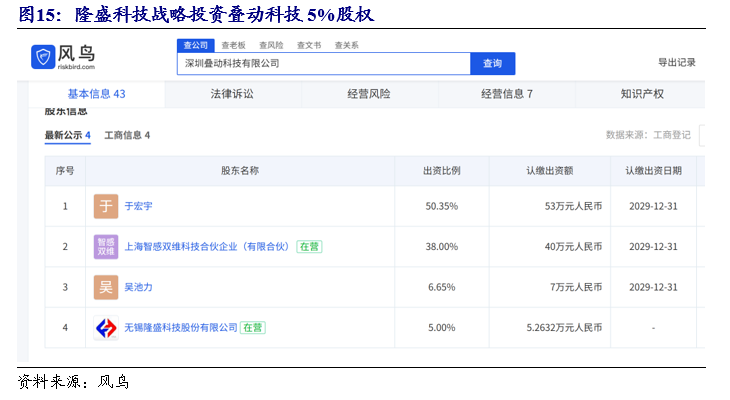Click 在营 tag beside 上海智感双维
Screen dimensions: 730x400
[x=309, y=247]
